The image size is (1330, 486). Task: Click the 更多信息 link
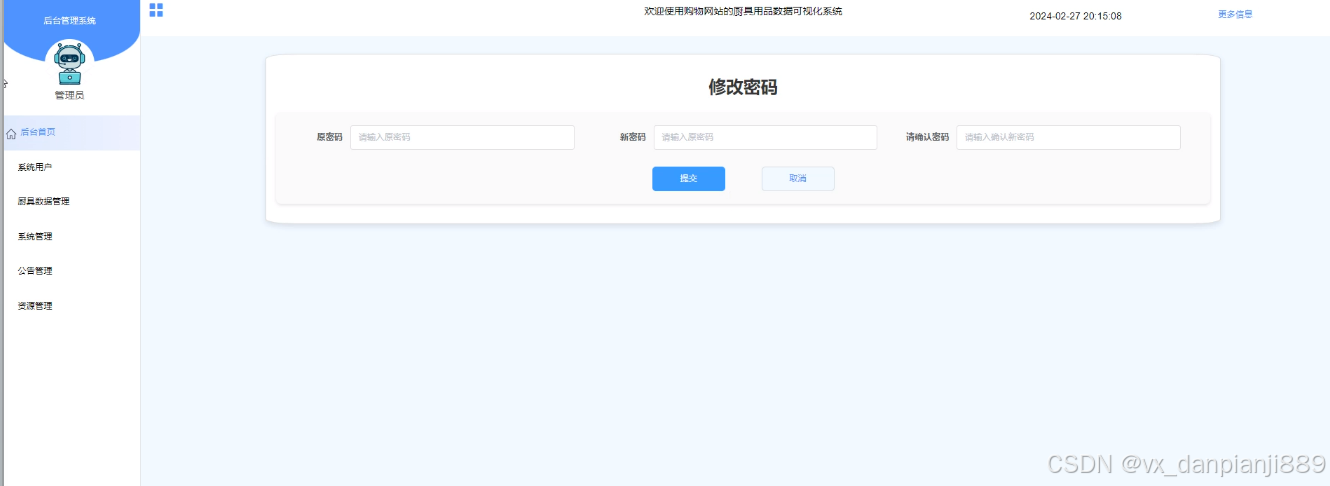pyautogui.click(x=1235, y=14)
